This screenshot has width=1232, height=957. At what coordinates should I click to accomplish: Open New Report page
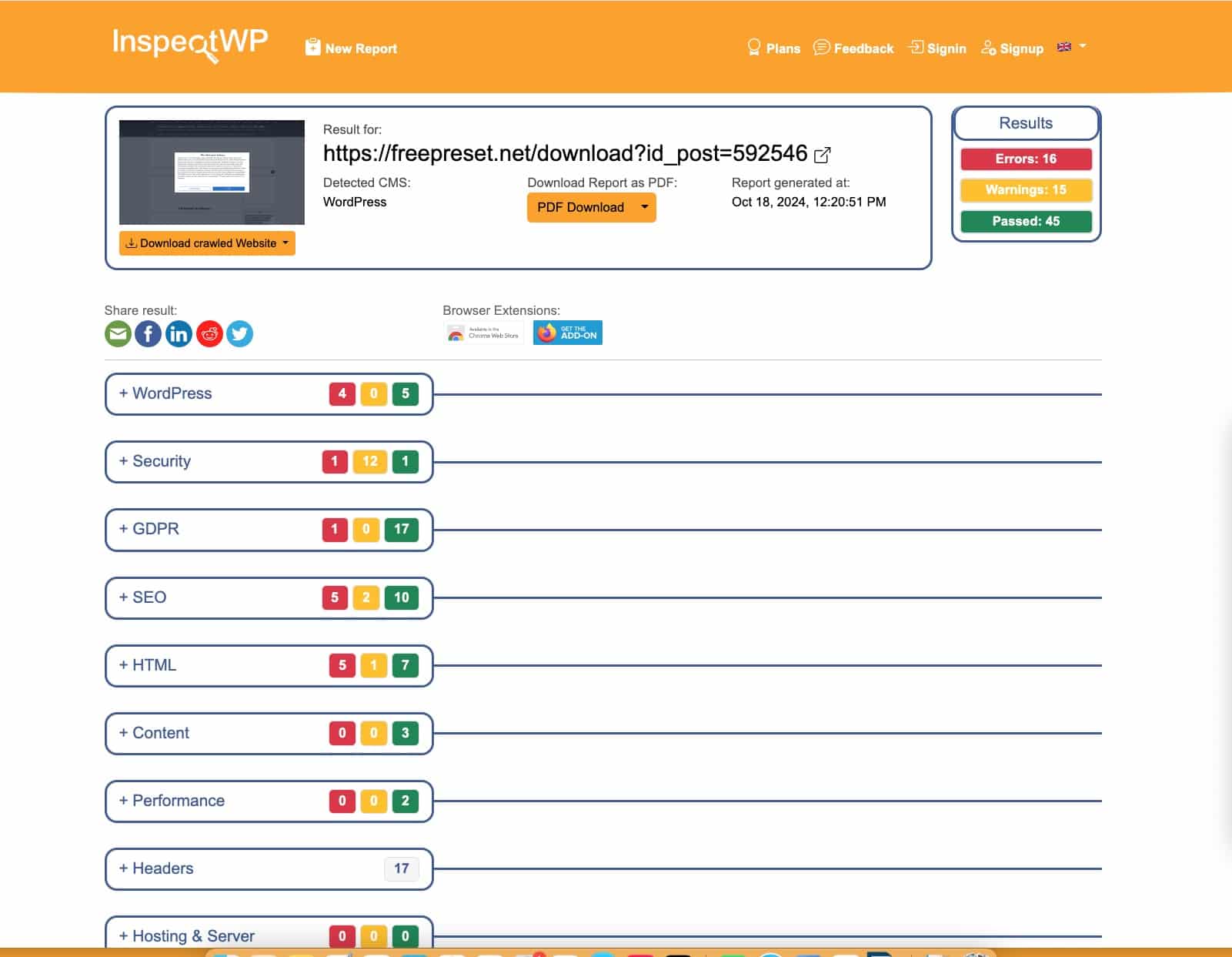(x=352, y=48)
